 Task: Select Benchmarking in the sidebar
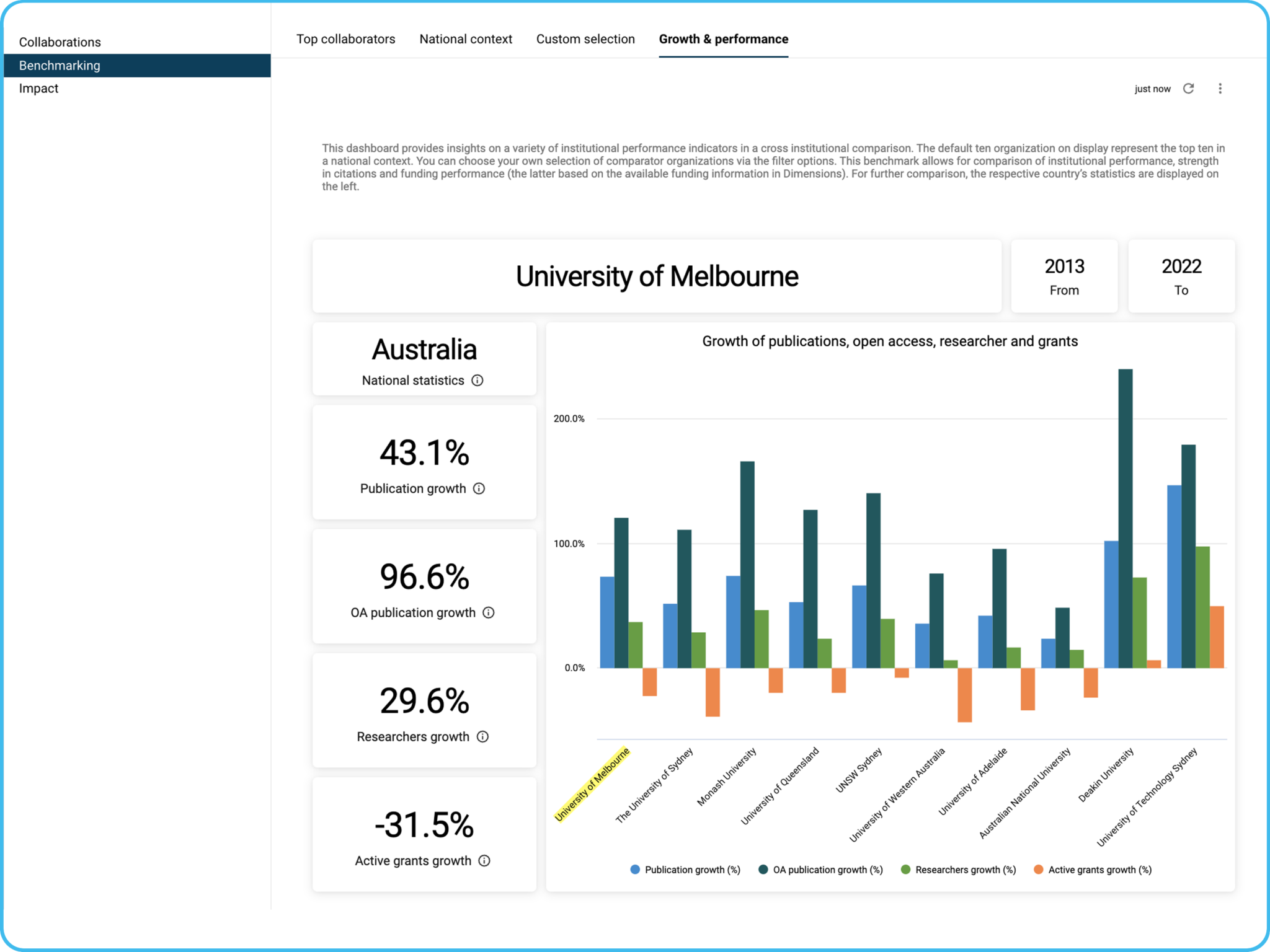[x=137, y=65]
